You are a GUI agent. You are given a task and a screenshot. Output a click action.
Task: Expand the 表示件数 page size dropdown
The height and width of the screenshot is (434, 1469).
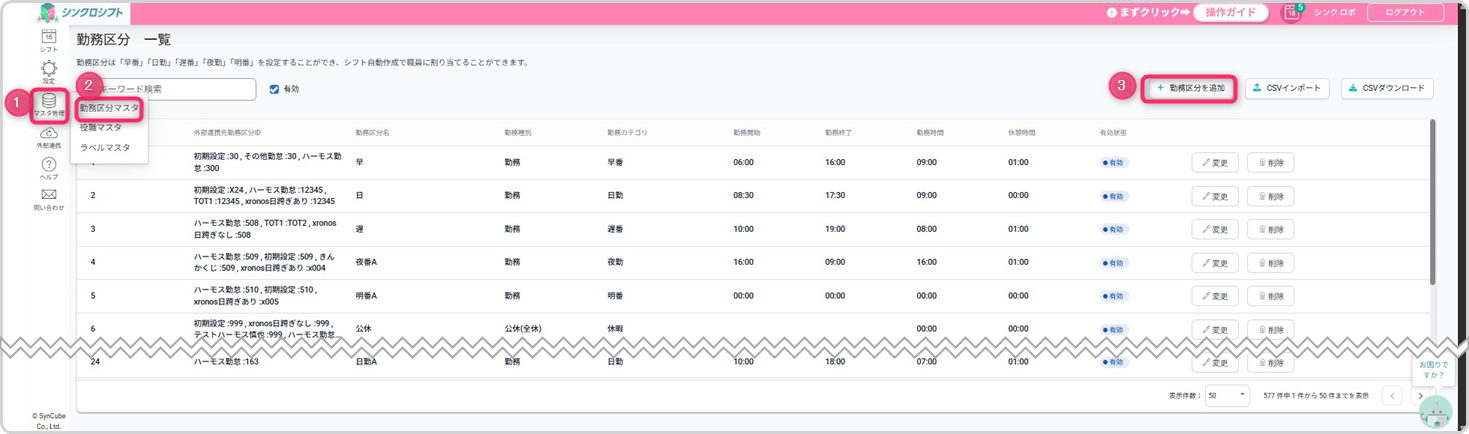tap(1229, 395)
